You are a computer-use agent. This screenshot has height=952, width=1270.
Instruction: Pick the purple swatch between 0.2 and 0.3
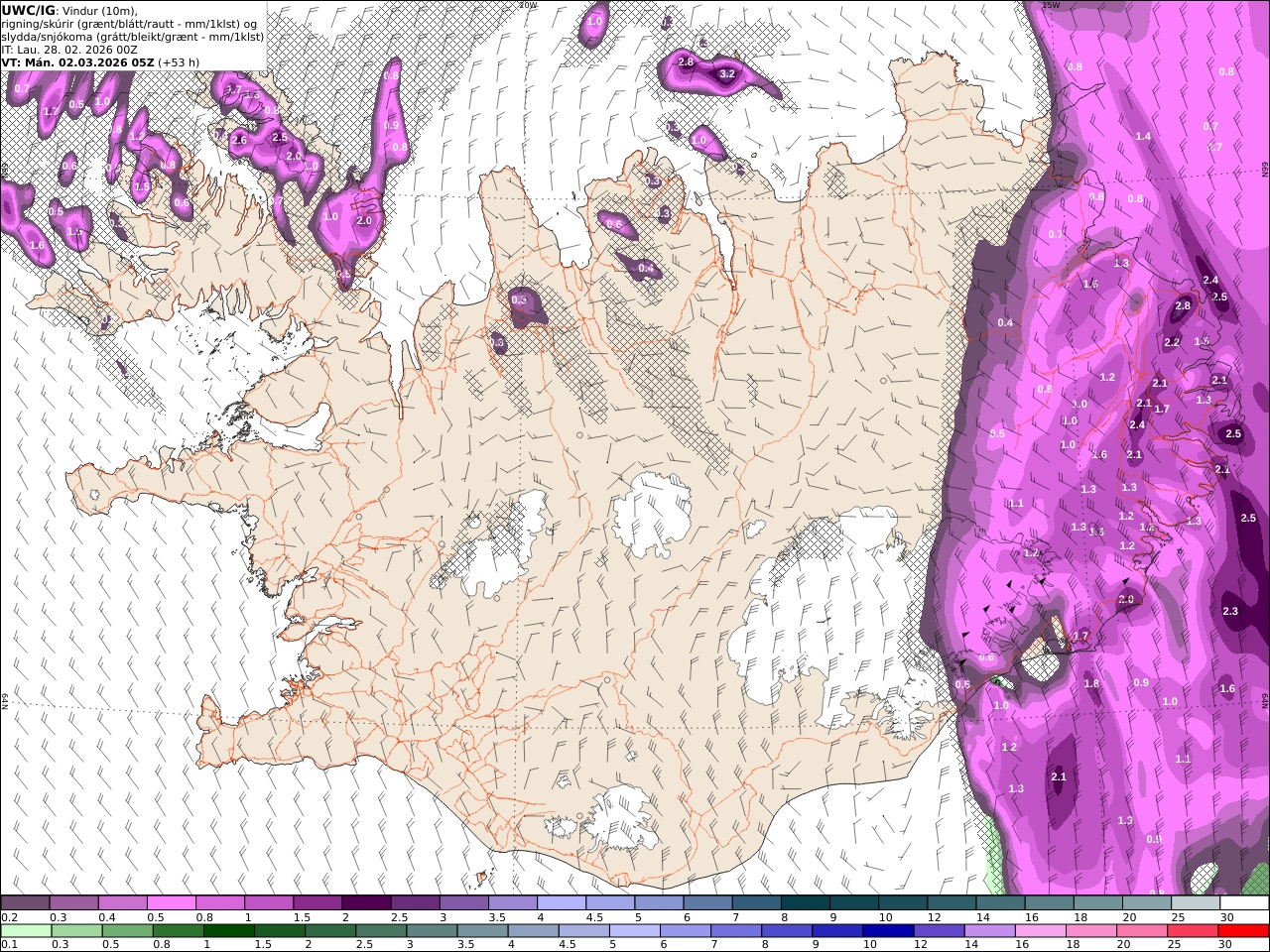click(26, 902)
